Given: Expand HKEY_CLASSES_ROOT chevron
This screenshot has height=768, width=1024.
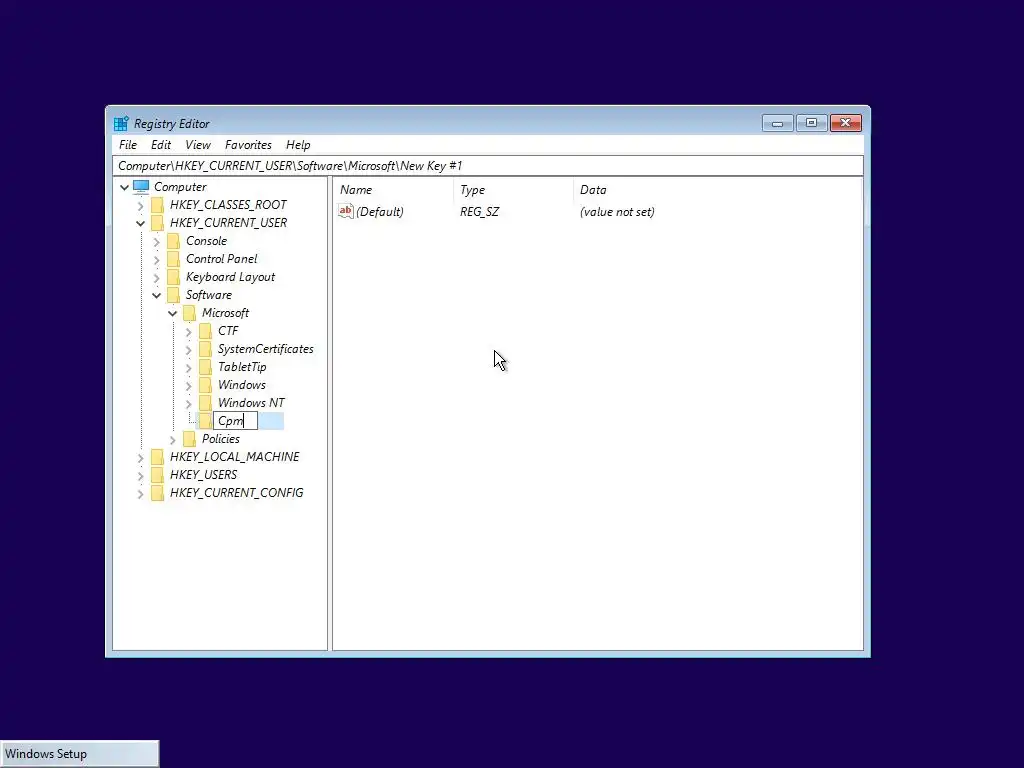Looking at the screenshot, I should click(140, 206).
